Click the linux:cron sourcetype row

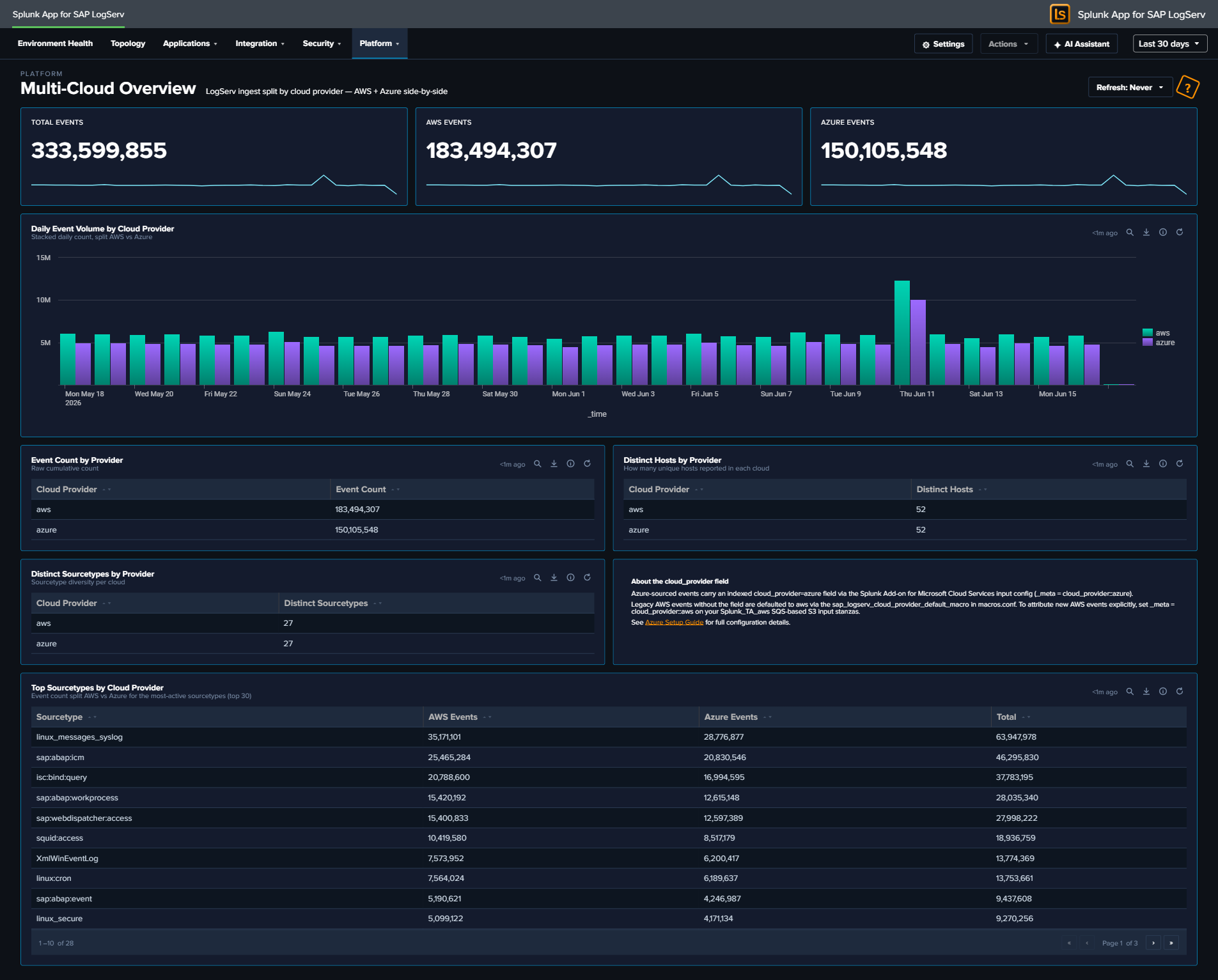[x=609, y=878]
